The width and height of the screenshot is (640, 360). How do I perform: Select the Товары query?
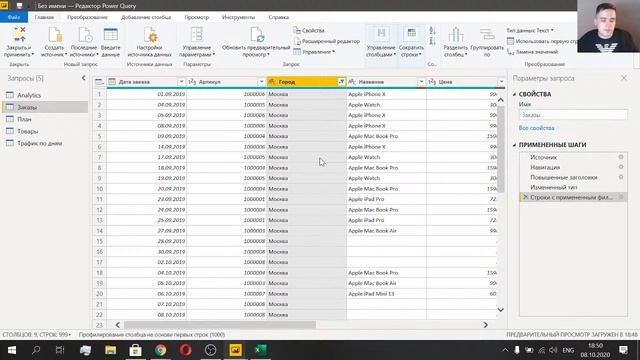coord(45,131)
